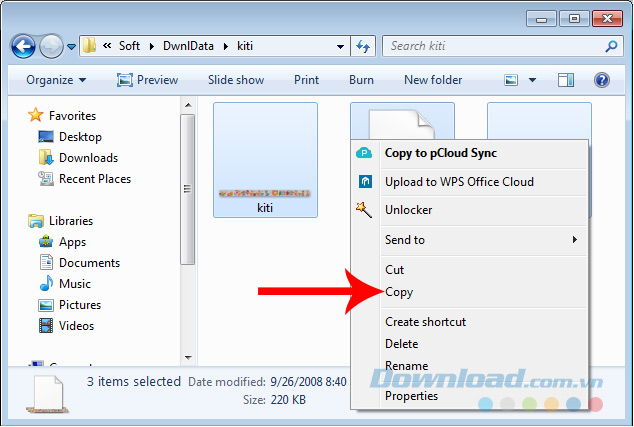
Task: Choose Copy from the context menu
Action: 469,292
